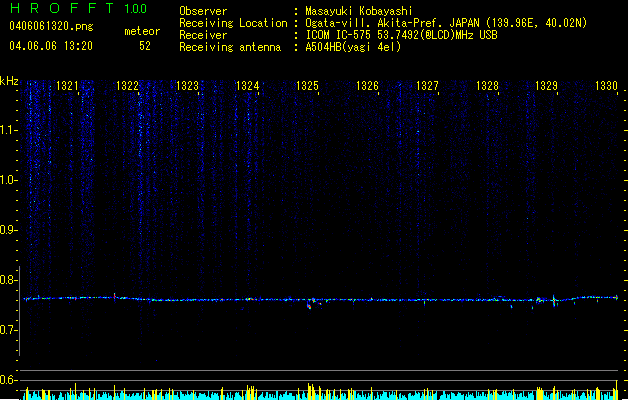The image size is (629, 400).
Task: Click the 0.8 kHz axis label
Action: (x=8, y=280)
